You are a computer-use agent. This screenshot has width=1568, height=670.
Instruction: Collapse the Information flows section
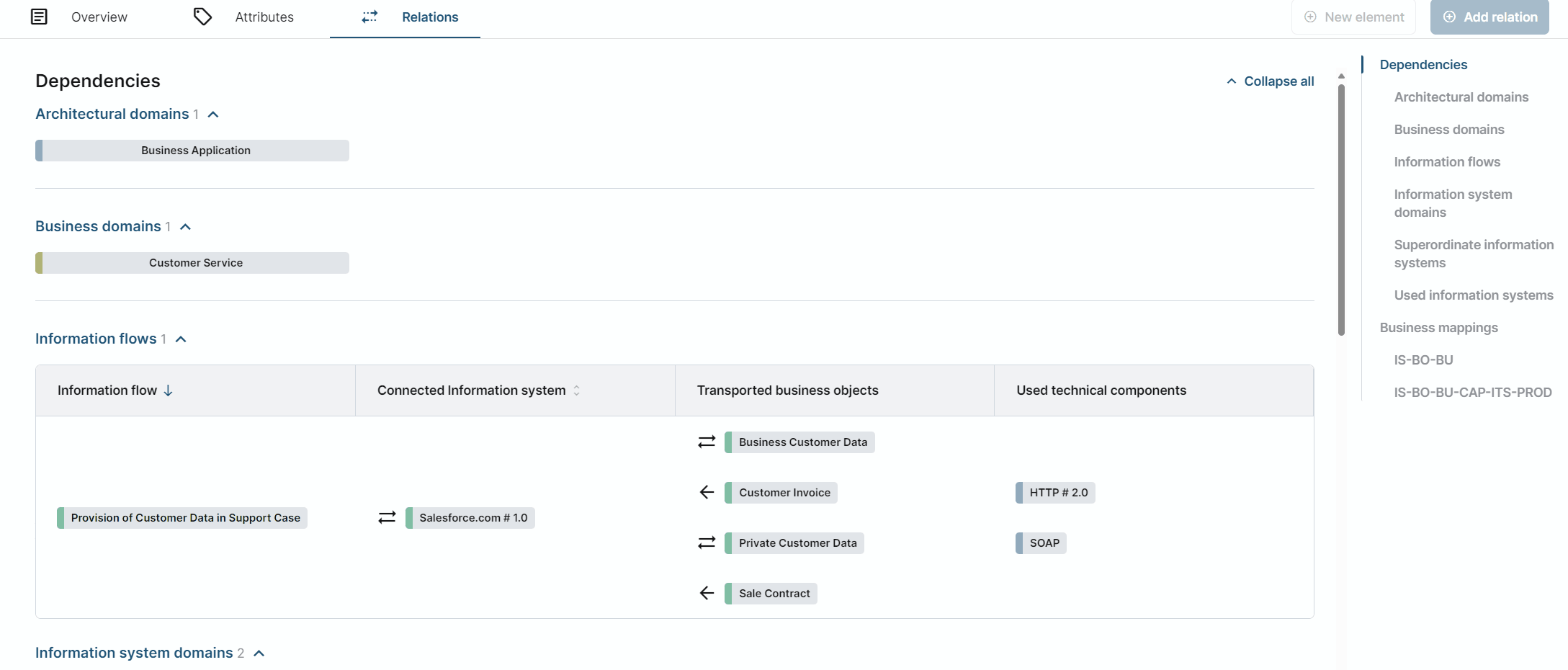click(181, 339)
